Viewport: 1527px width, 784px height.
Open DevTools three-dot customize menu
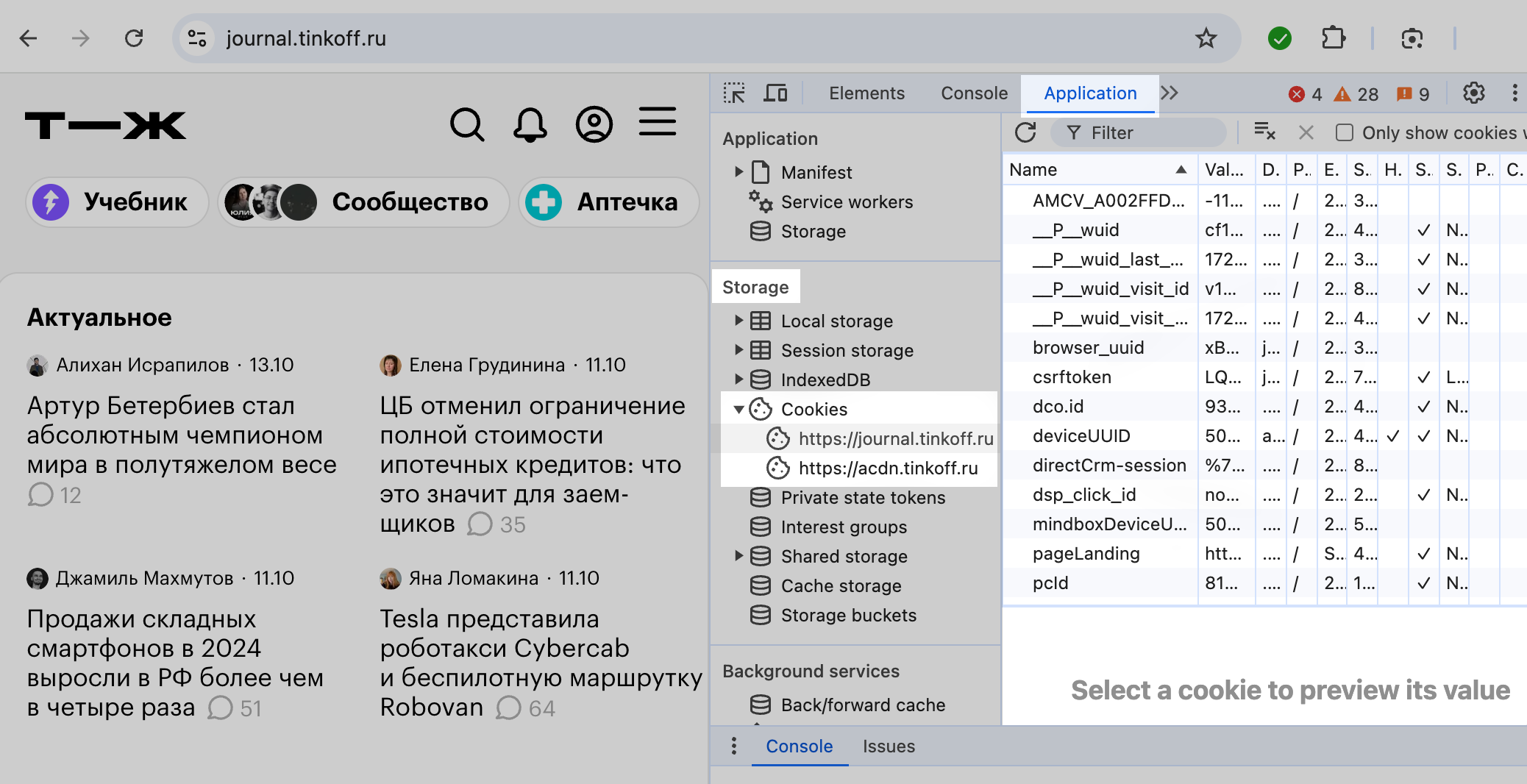[x=1514, y=93]
